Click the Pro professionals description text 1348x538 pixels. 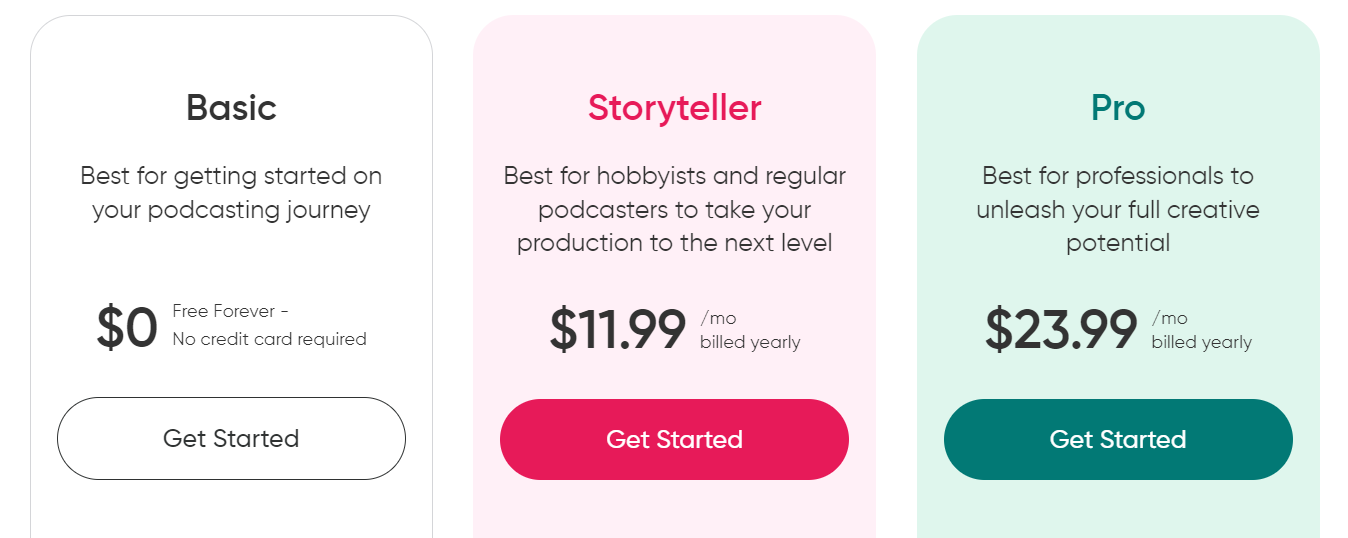[x=1118, y=209]
